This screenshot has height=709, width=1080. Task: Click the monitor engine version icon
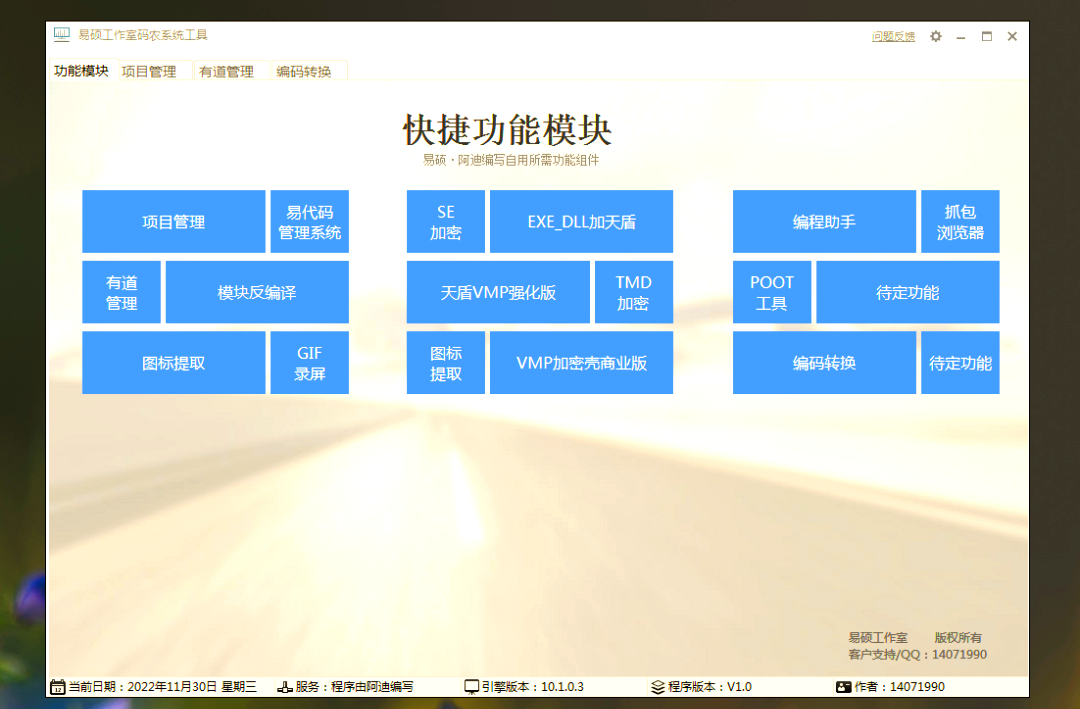(x=471, y=687)
